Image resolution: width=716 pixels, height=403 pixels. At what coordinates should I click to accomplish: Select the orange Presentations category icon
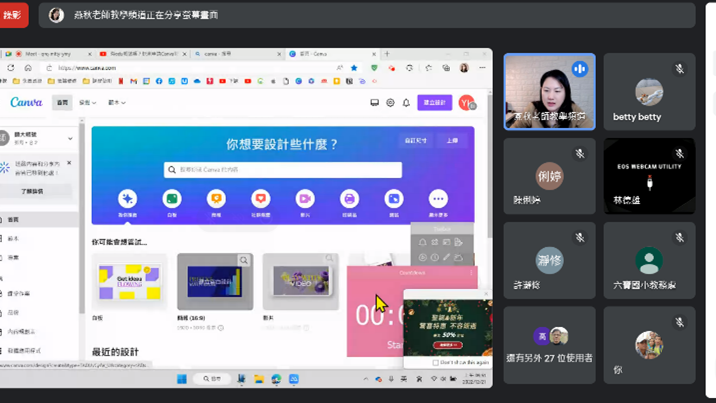(x=216, y=199)
